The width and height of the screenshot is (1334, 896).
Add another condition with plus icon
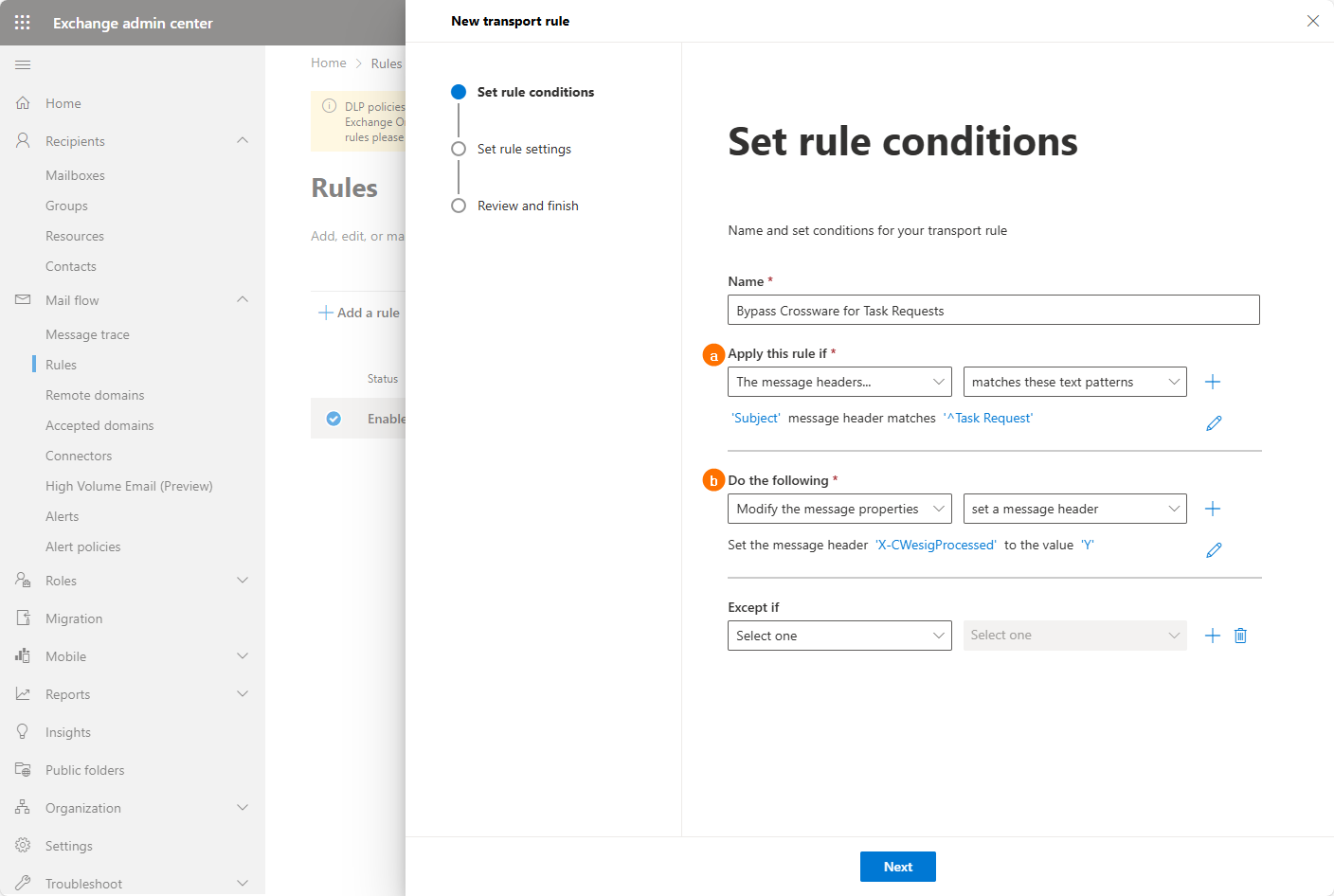tap(1212, 382)
